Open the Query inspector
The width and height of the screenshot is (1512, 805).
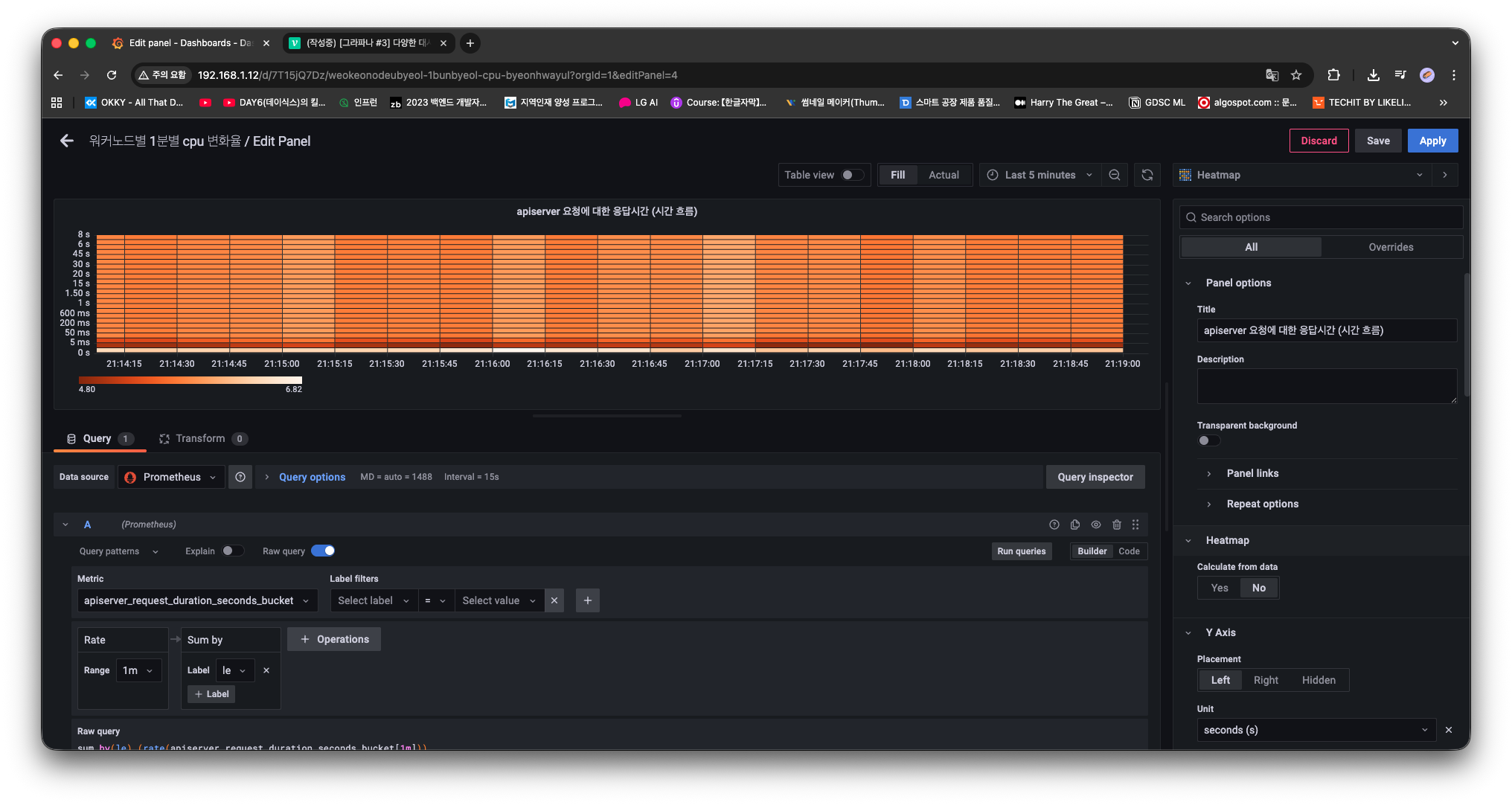coord(1095,477)
